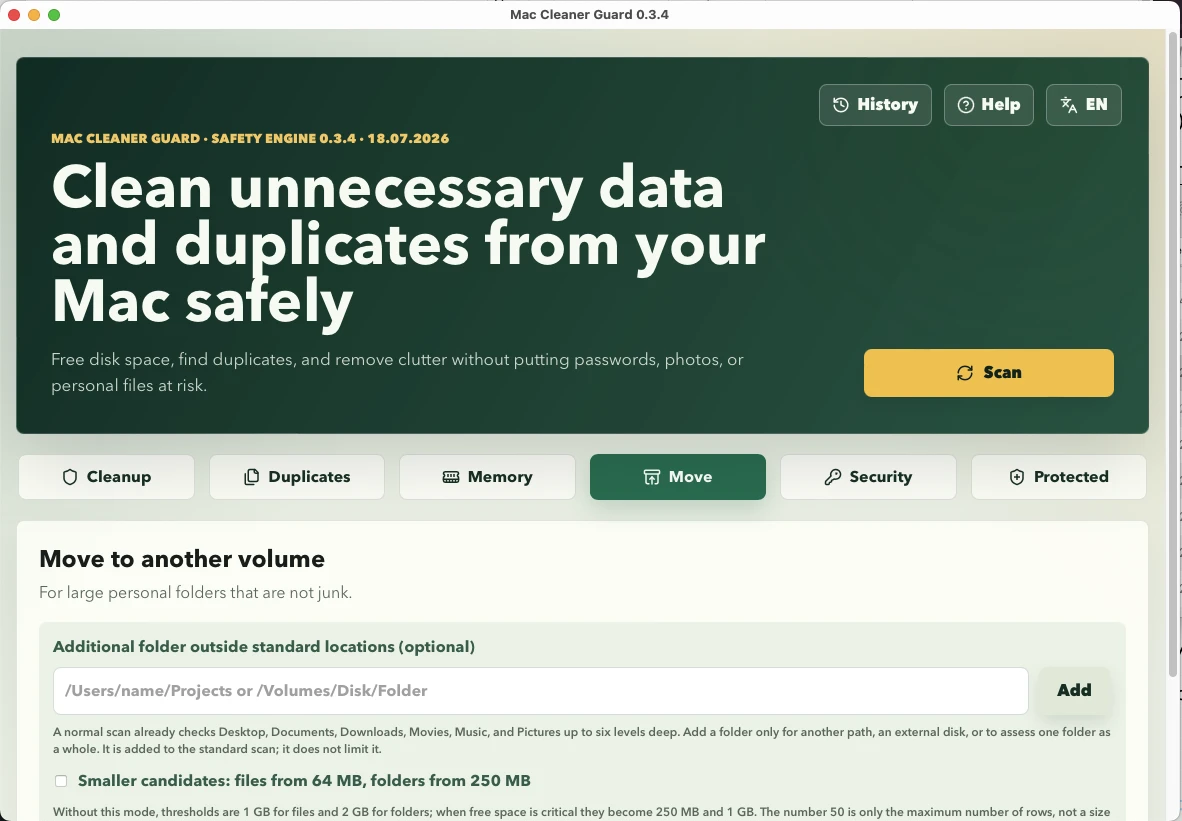1182x821 pixels.
Task: Click the shield-plus icon on Protected tab
Action: tap(1017, 477)
